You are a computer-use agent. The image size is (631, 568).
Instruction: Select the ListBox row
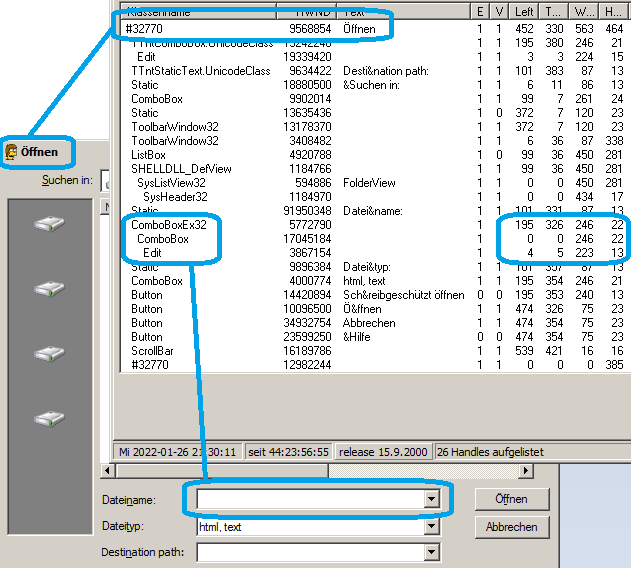click(x=374, y=155)
